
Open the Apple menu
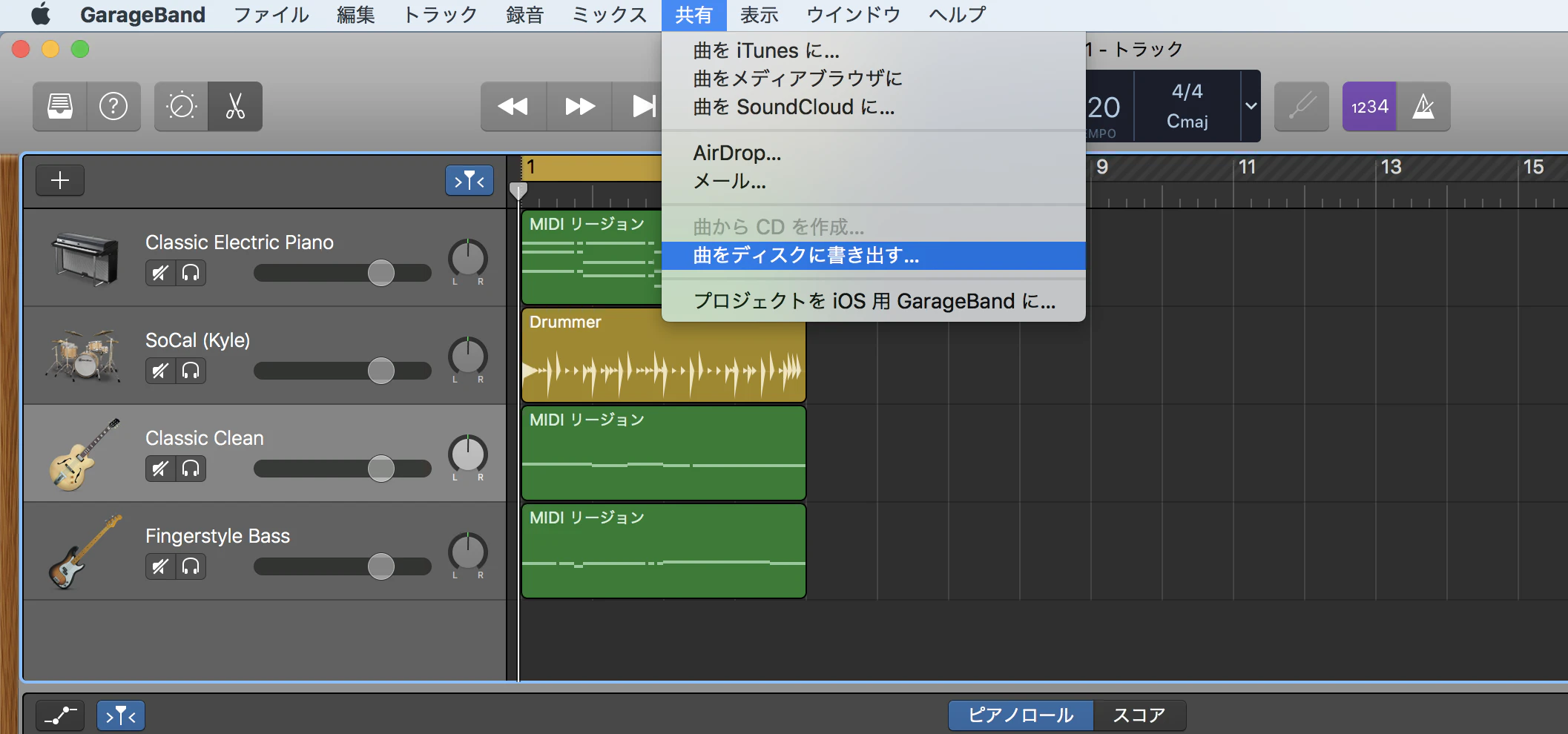pos(40,15)
